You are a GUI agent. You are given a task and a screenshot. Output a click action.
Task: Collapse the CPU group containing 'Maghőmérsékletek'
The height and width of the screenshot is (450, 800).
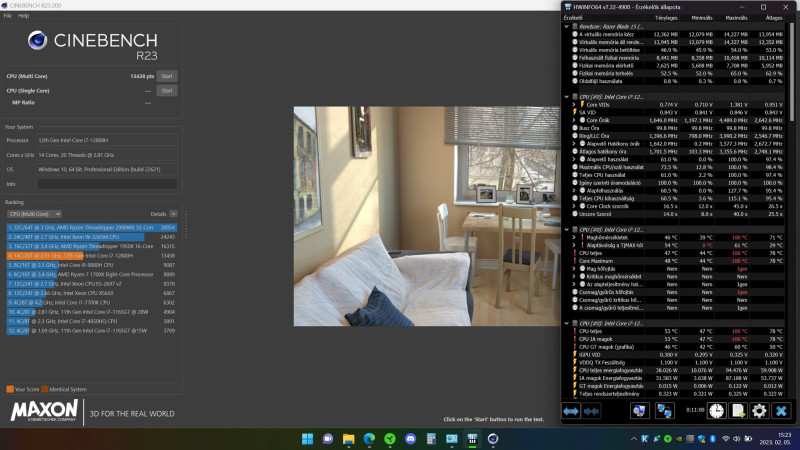tap(566, 230)
